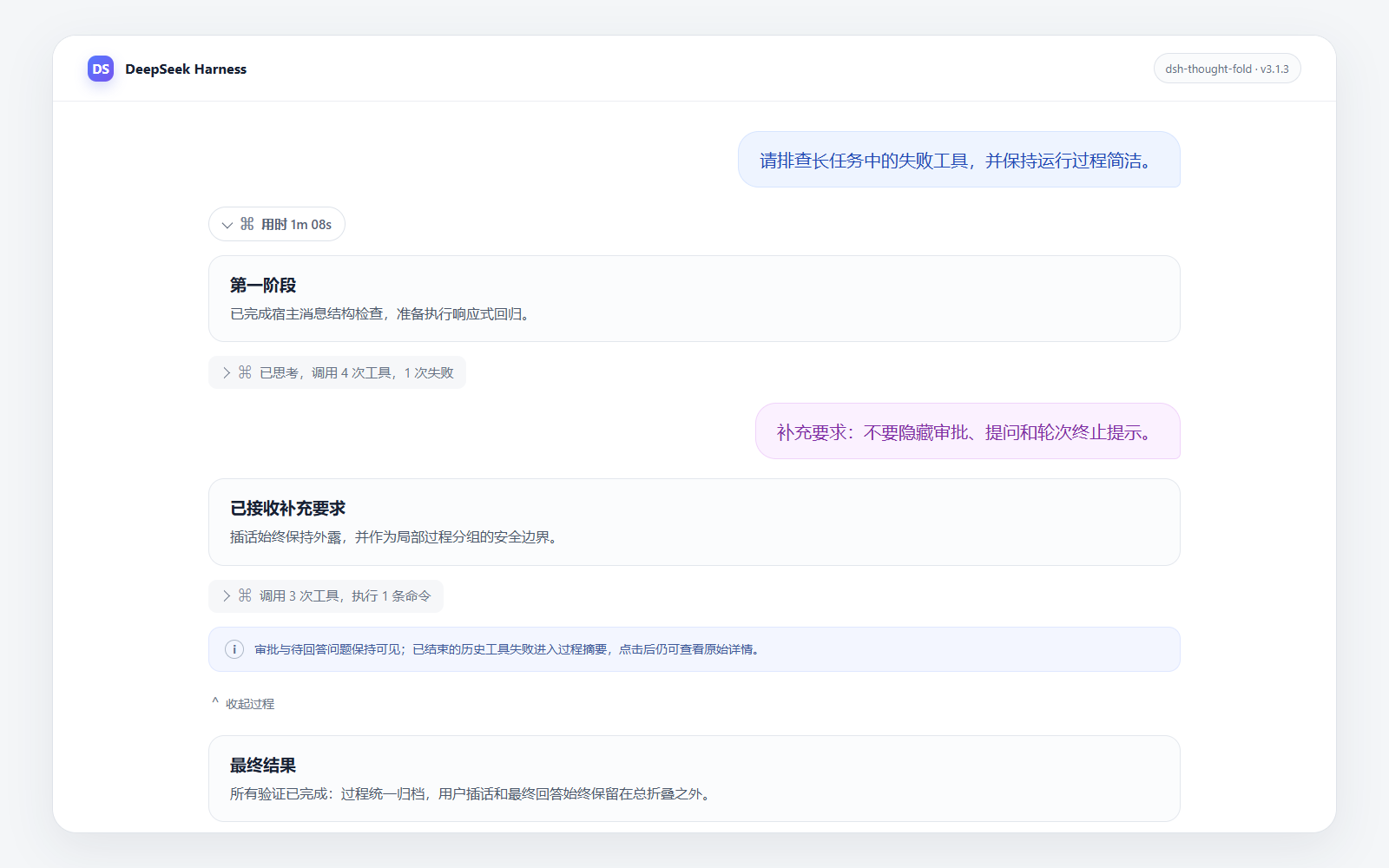This screenshot has width=1389, height=868.
Task: Click the DeepSeek Harness title
Action: [x=186, y=69]
